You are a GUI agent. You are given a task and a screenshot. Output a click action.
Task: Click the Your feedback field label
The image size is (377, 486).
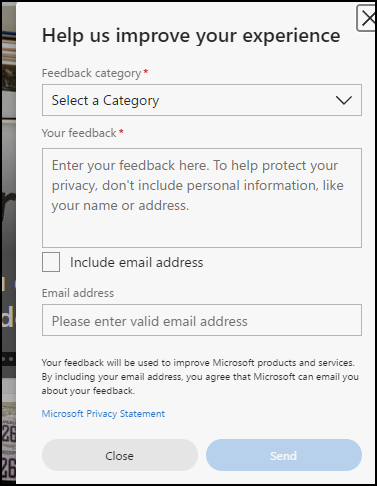pyautogui.click(x=79, y=133)
